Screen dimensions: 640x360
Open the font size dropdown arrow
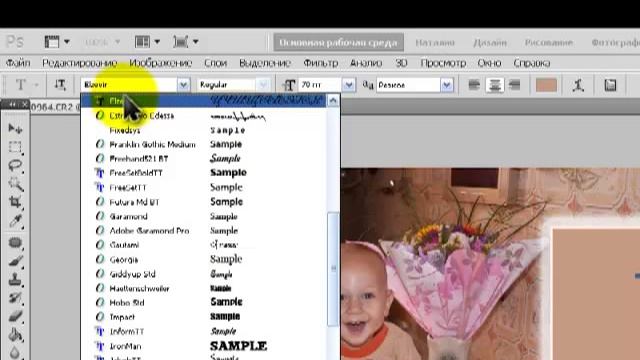click(349, 85)
